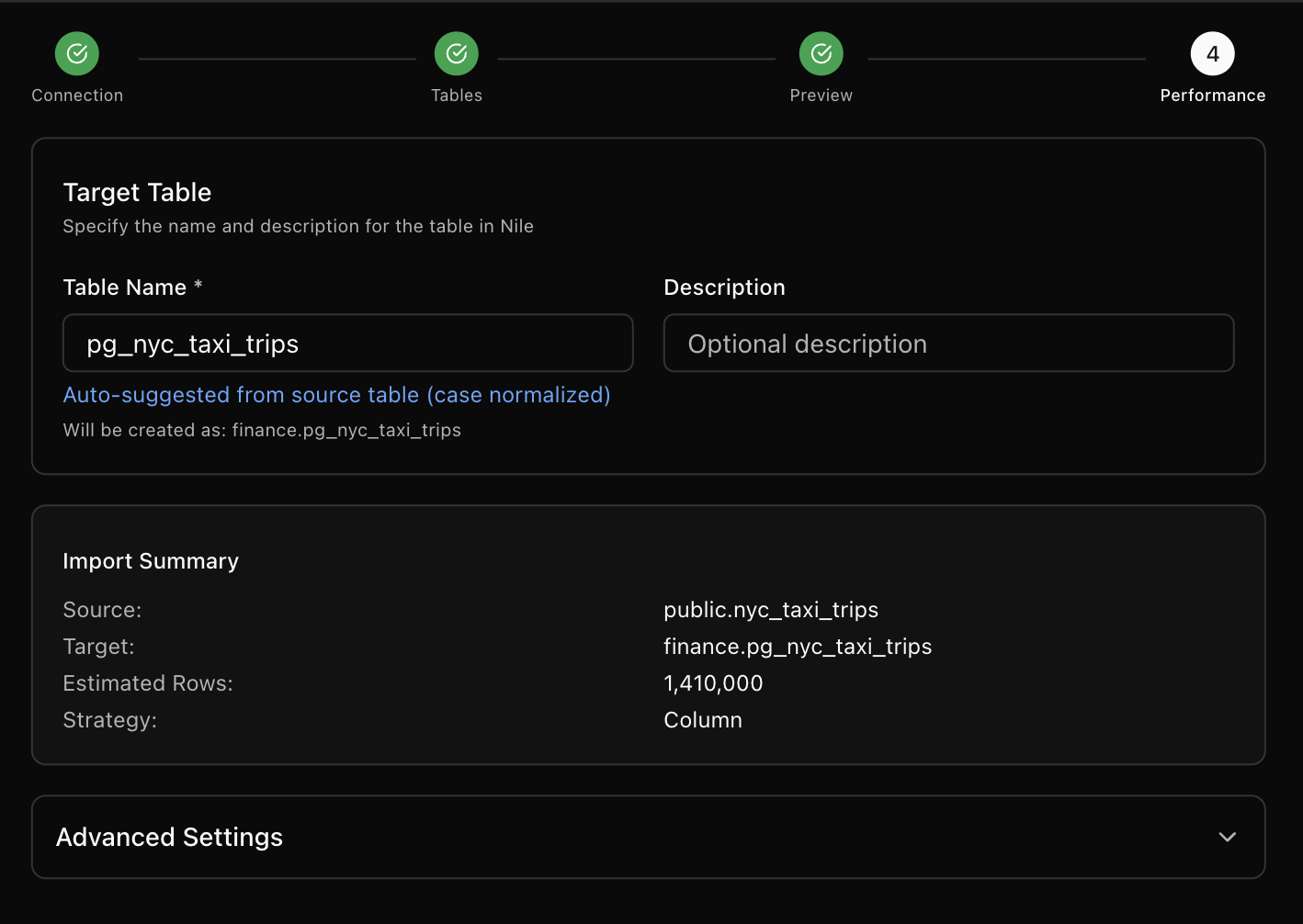Image resolution: width=1303 pixels, height=924 pixels.
Task: Click the Tables step checkmark icon
Action: (x=457, y=54)
